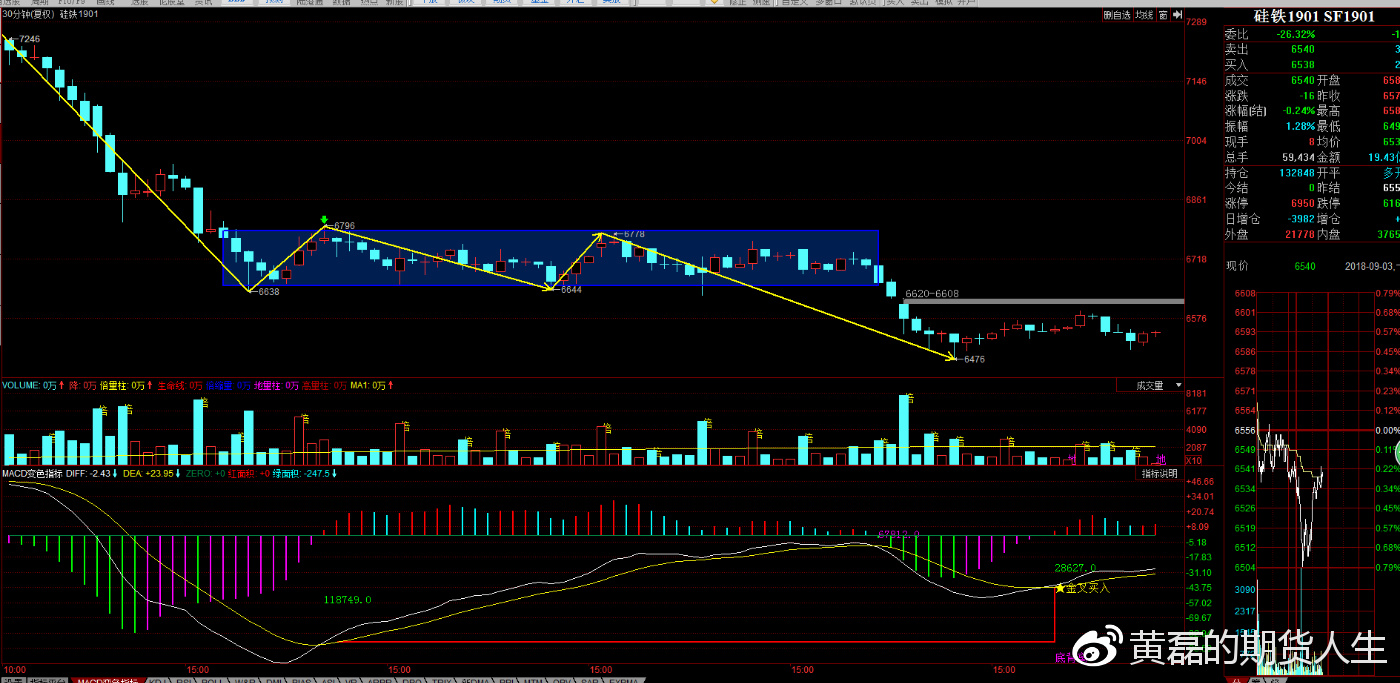1400x683 pixels.
Task: Click the 6476 low price label
Action: click(x=974, y=358)
